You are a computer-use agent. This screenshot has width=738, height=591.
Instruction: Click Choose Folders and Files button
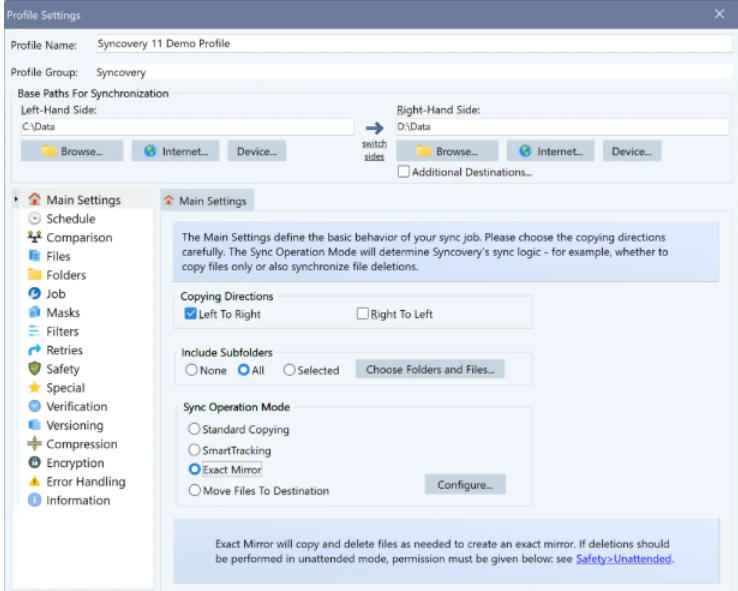click(x=430, y=369)
